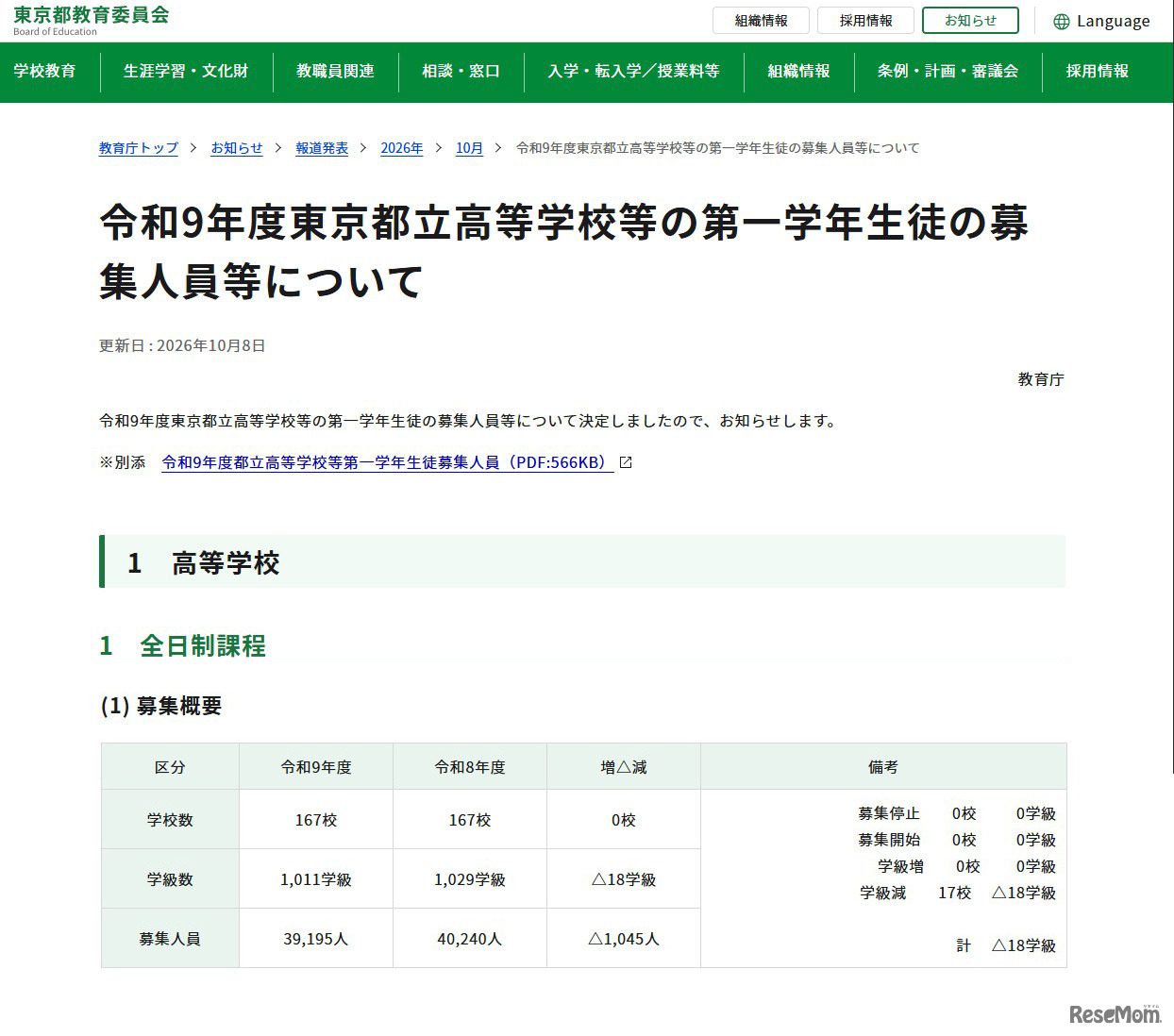
Task: Click the 教育庁 text on the right
Action: click(x=1041, y=379)
